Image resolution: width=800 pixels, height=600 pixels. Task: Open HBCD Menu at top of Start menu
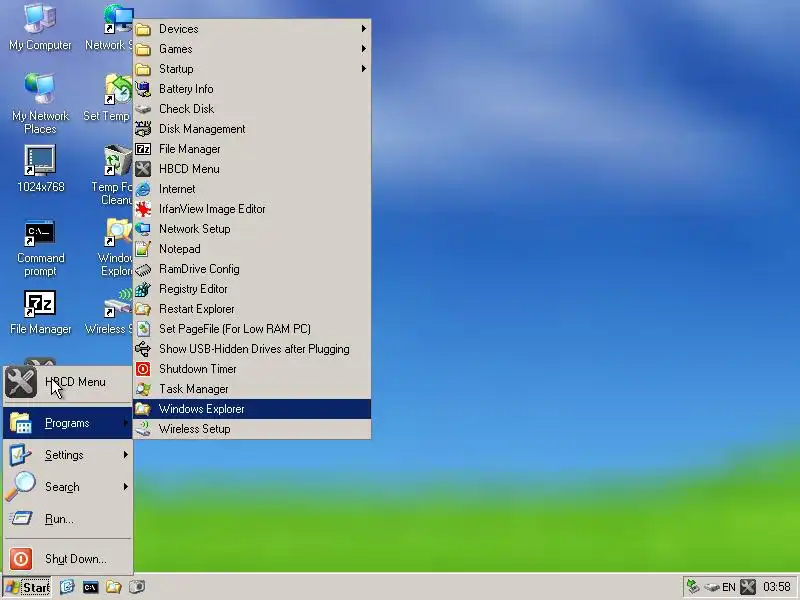click(x=68, y=382)
